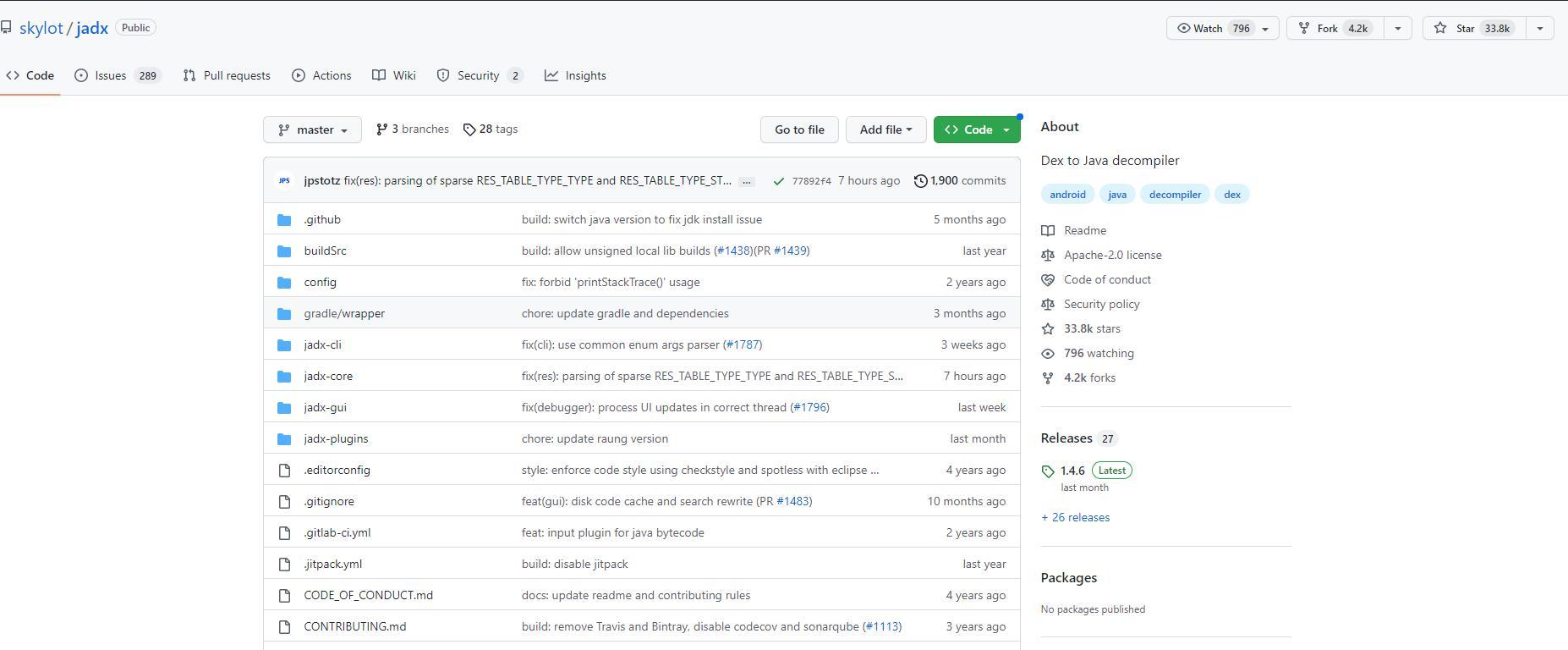The height and width of the screenshot is (650, 1568).
Task: View the 3 branches link
Action: pyautogui.click(x=413, y=129)
